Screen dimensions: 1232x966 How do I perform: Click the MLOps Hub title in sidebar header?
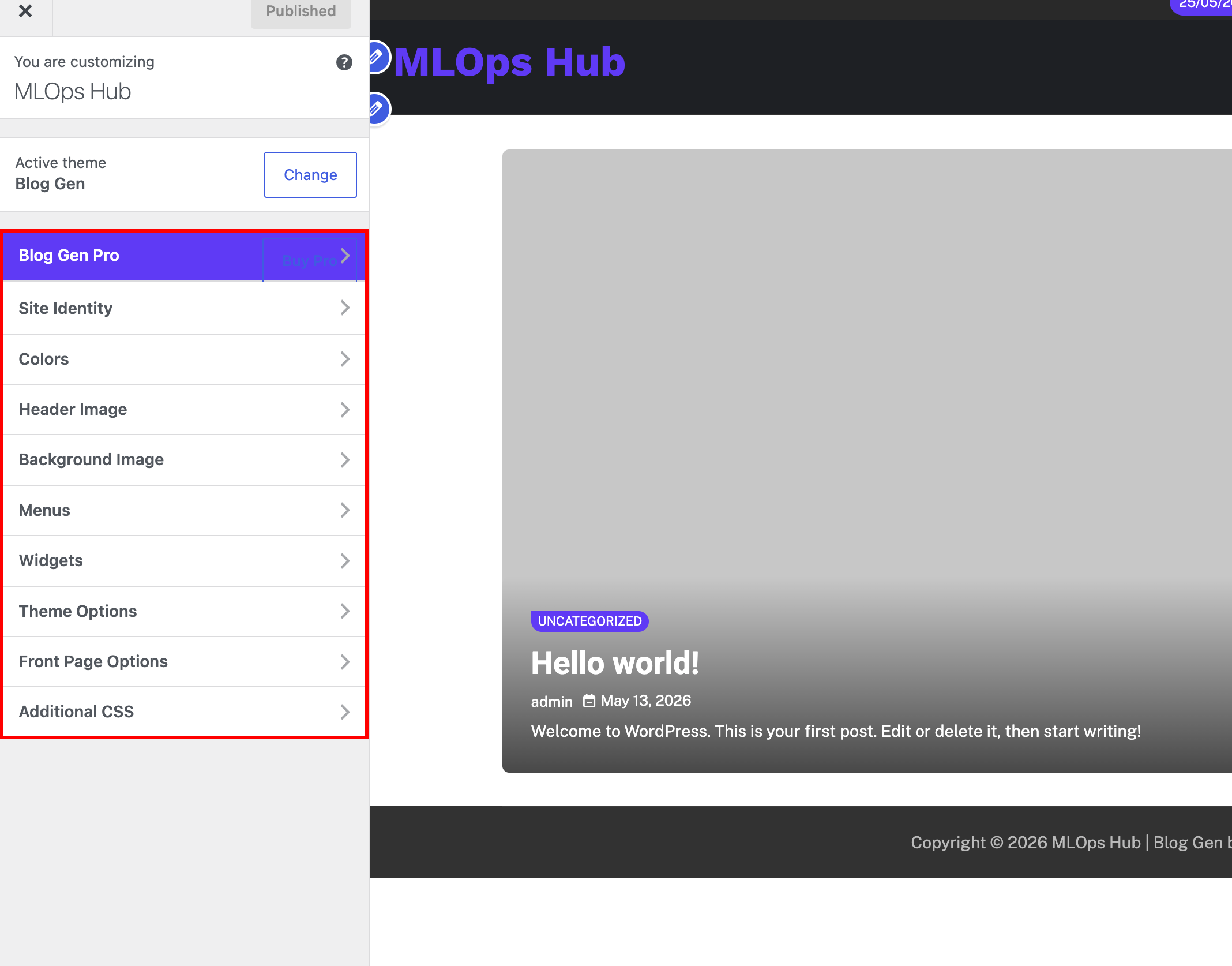point(73,92)
